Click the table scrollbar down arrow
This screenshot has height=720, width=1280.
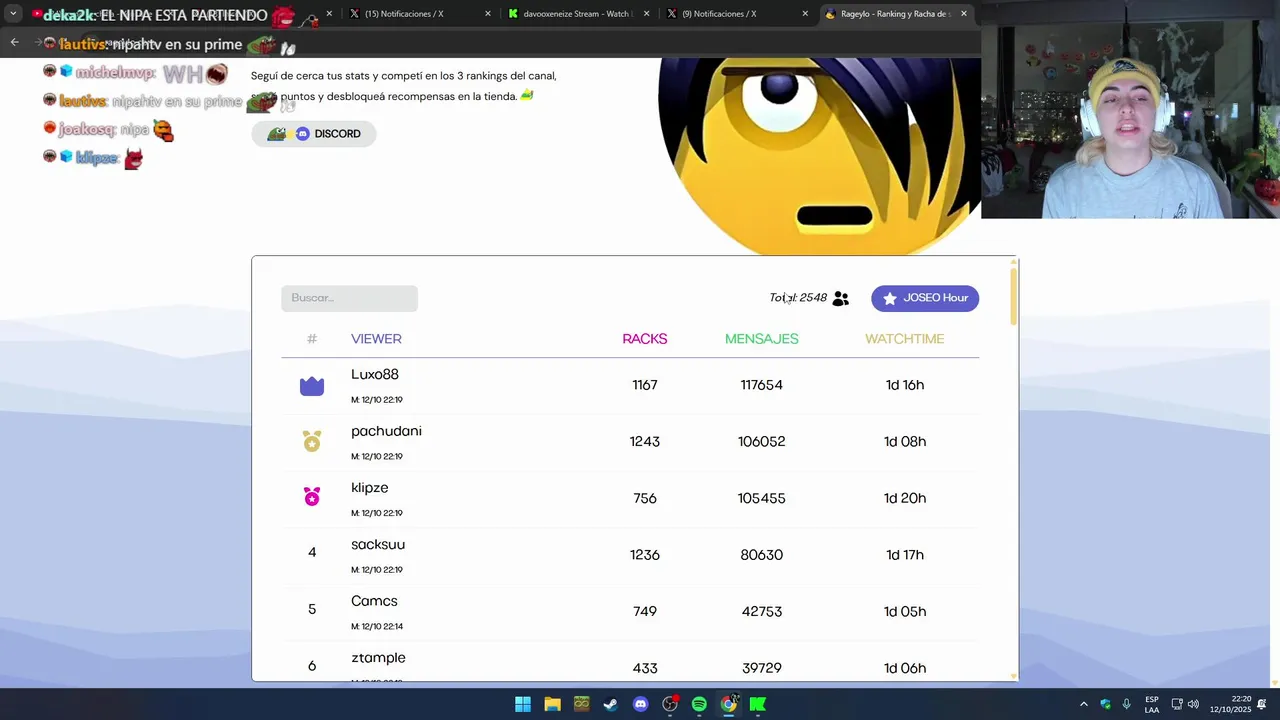point(1014,676)
